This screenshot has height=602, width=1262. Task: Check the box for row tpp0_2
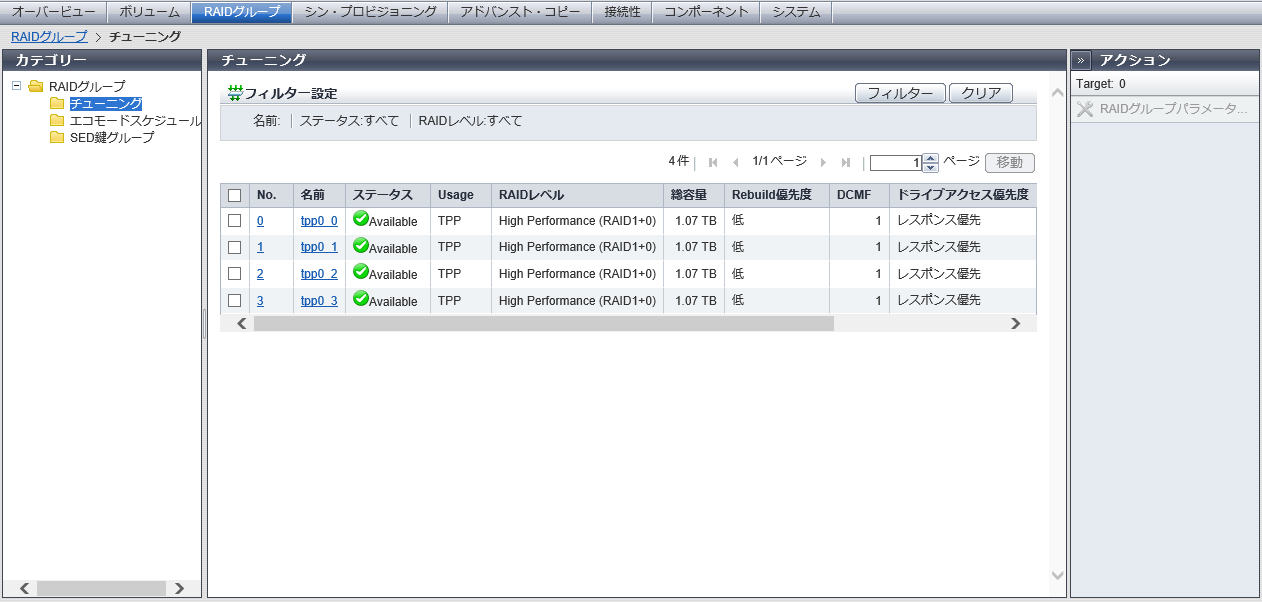click(x=235, y=274)
